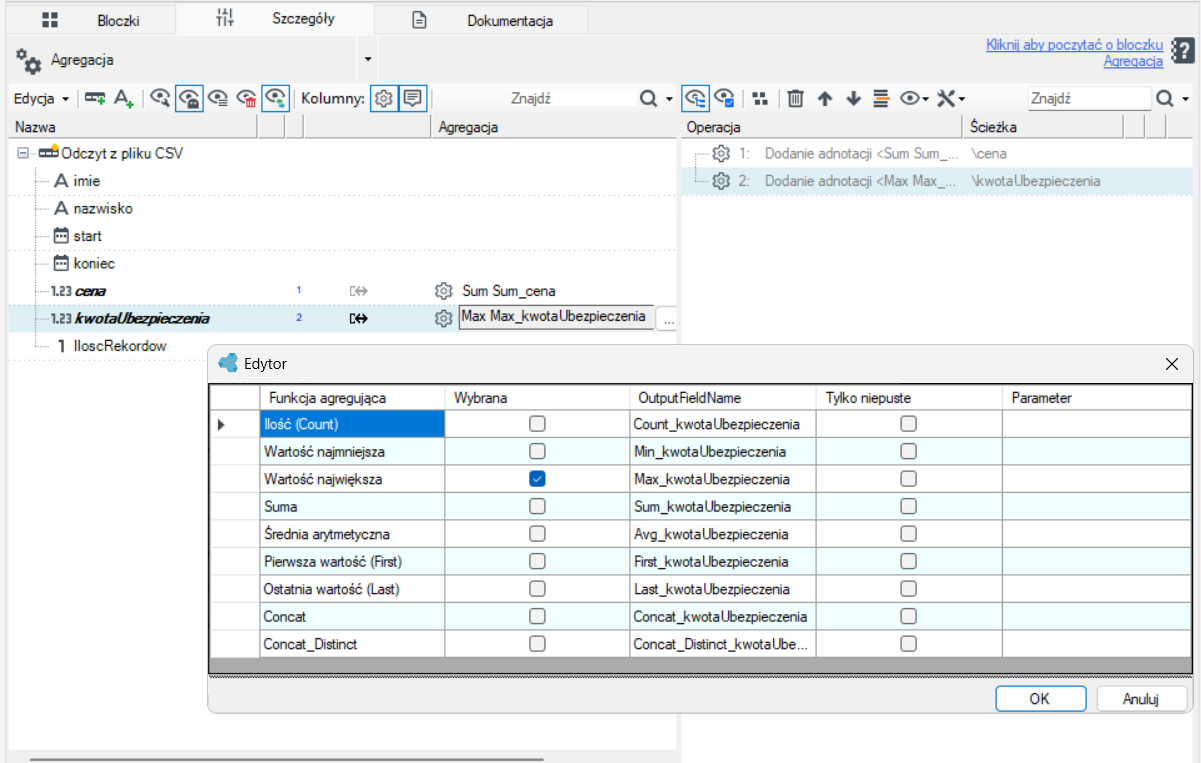Enable Wybrana checkbox for Suma
Viewport: 1201px width, 763px height.
click(537, 507)
